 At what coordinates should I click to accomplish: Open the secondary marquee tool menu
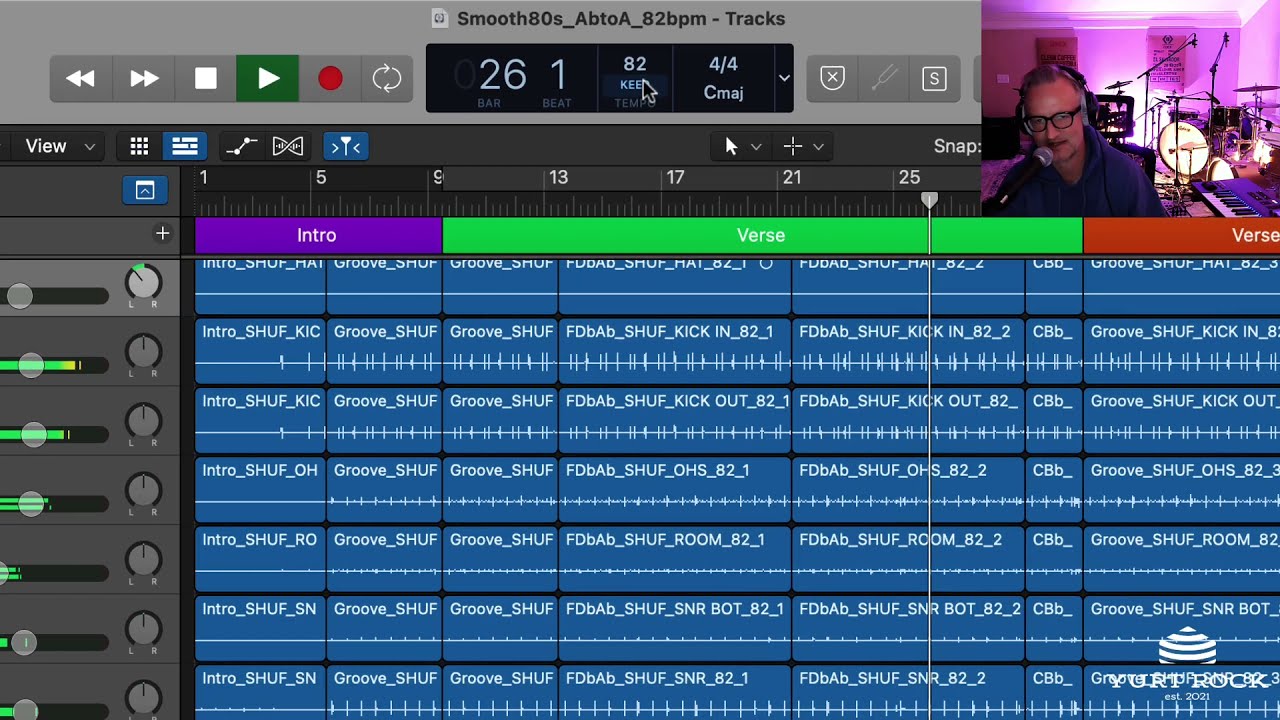[x=804, y=146]
